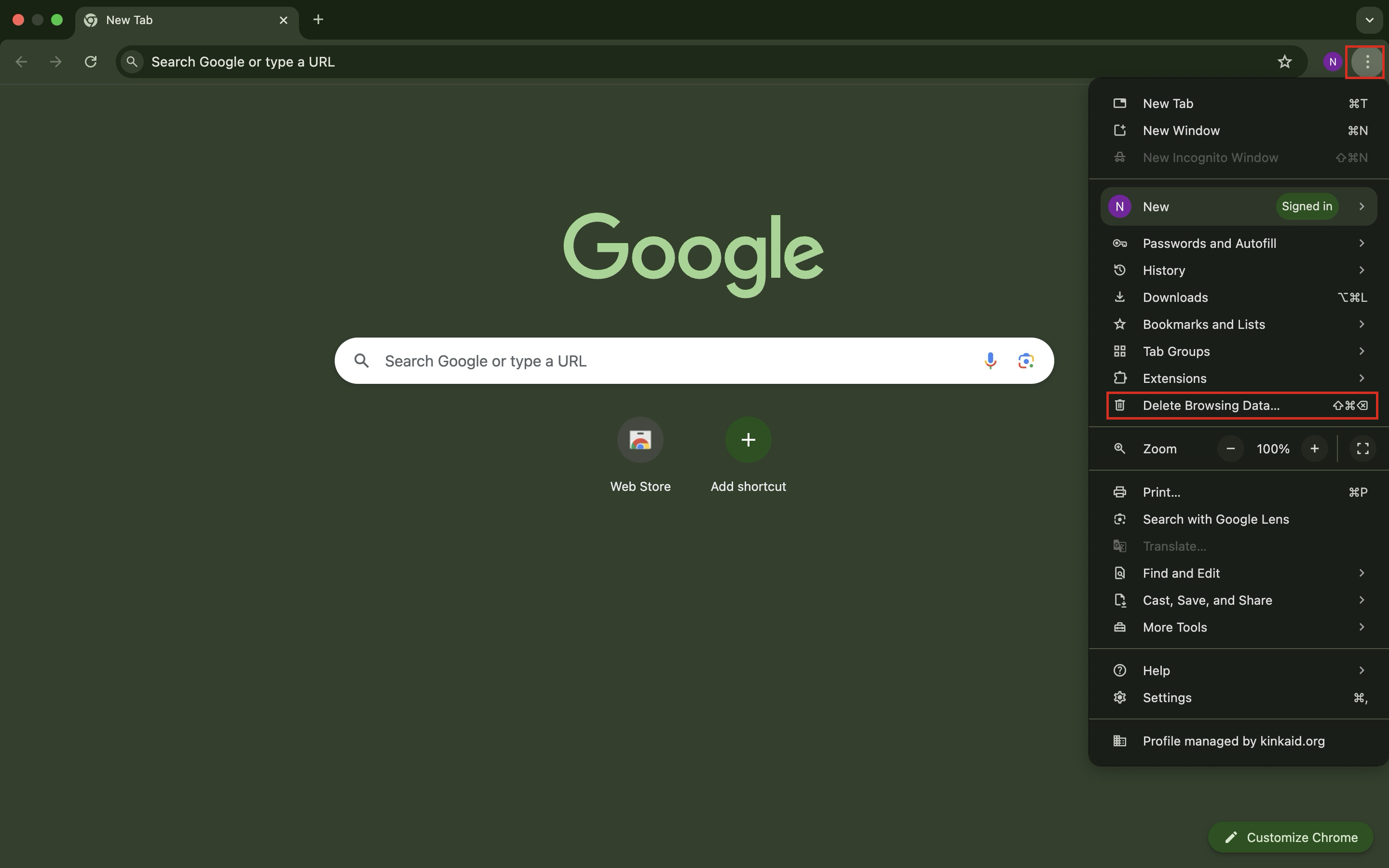Enter fullscreen mode from Zoom row

pyautogui.click(x=1362, y=448)
